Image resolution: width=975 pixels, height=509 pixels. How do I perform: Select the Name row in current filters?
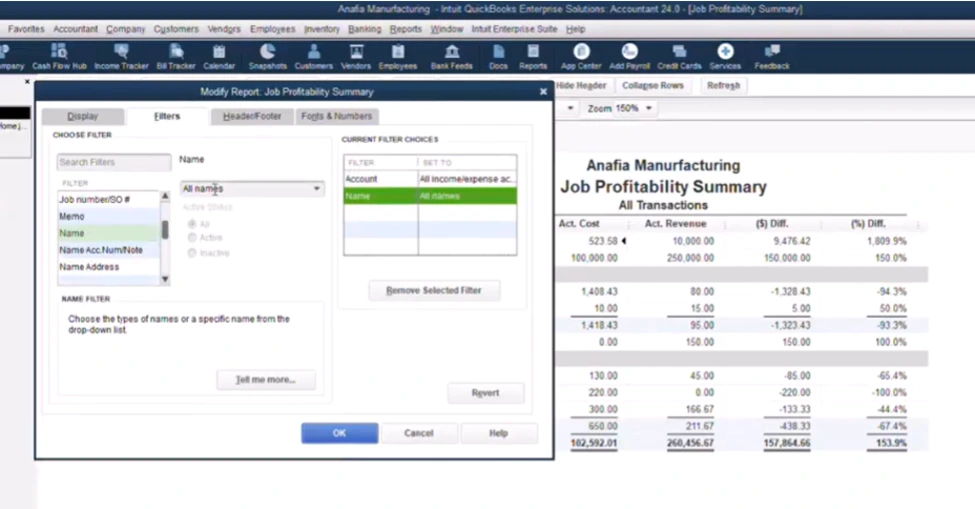[430, 196]
